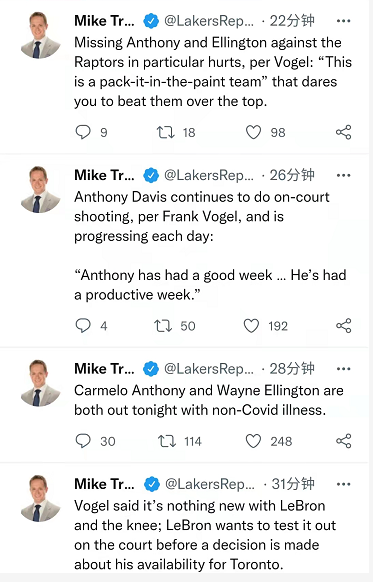Open the more options menu on the 22分钟 tweet
Screen dimensions: 373x582
[x=343, y=21]
